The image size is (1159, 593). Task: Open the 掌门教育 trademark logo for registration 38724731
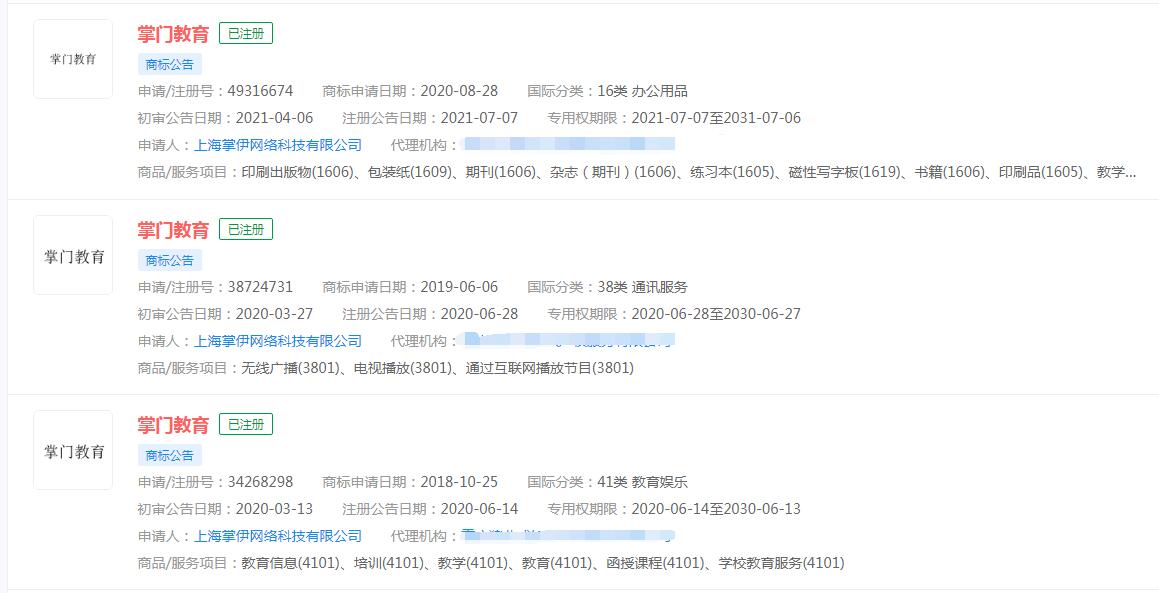73,255
